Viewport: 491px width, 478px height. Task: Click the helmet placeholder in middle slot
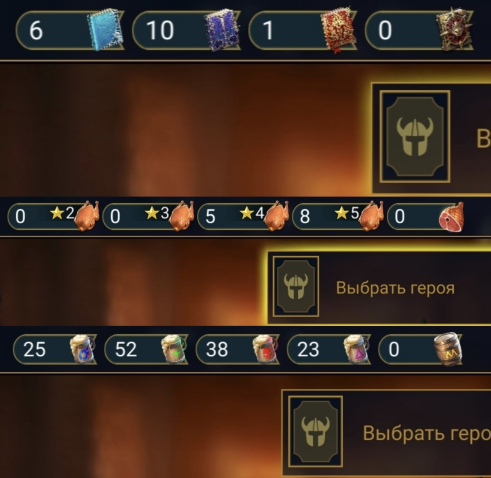tap(296, 287)
